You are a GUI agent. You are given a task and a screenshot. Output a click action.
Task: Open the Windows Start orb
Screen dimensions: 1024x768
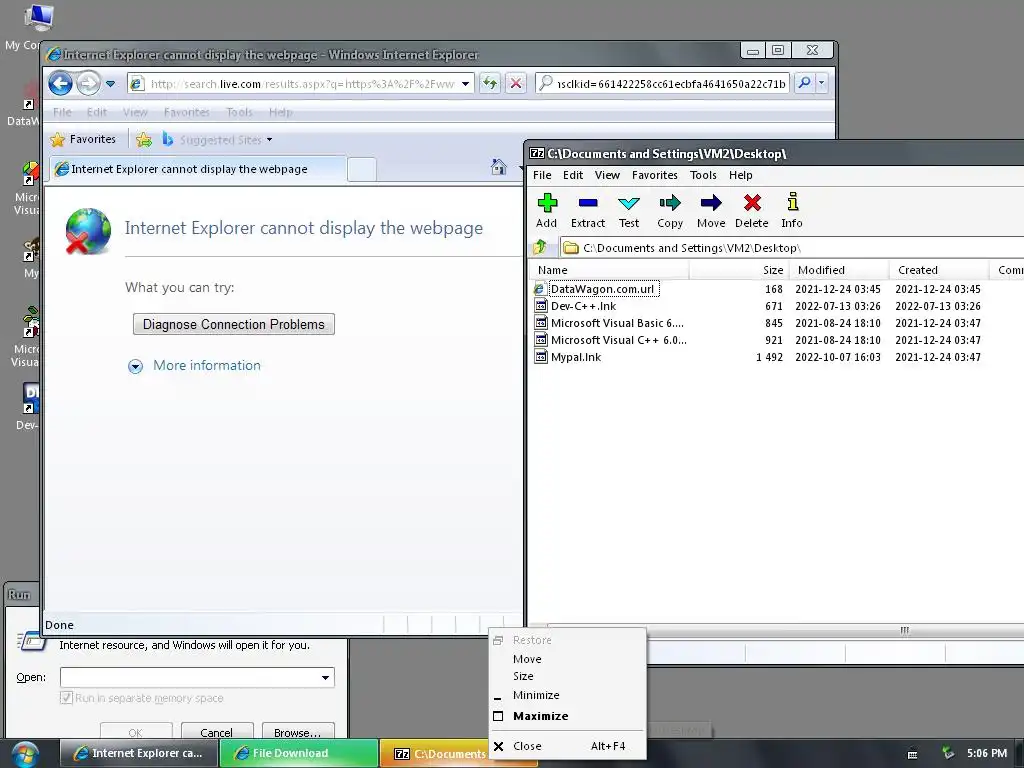pyautogui.click(x=25, y=754)
